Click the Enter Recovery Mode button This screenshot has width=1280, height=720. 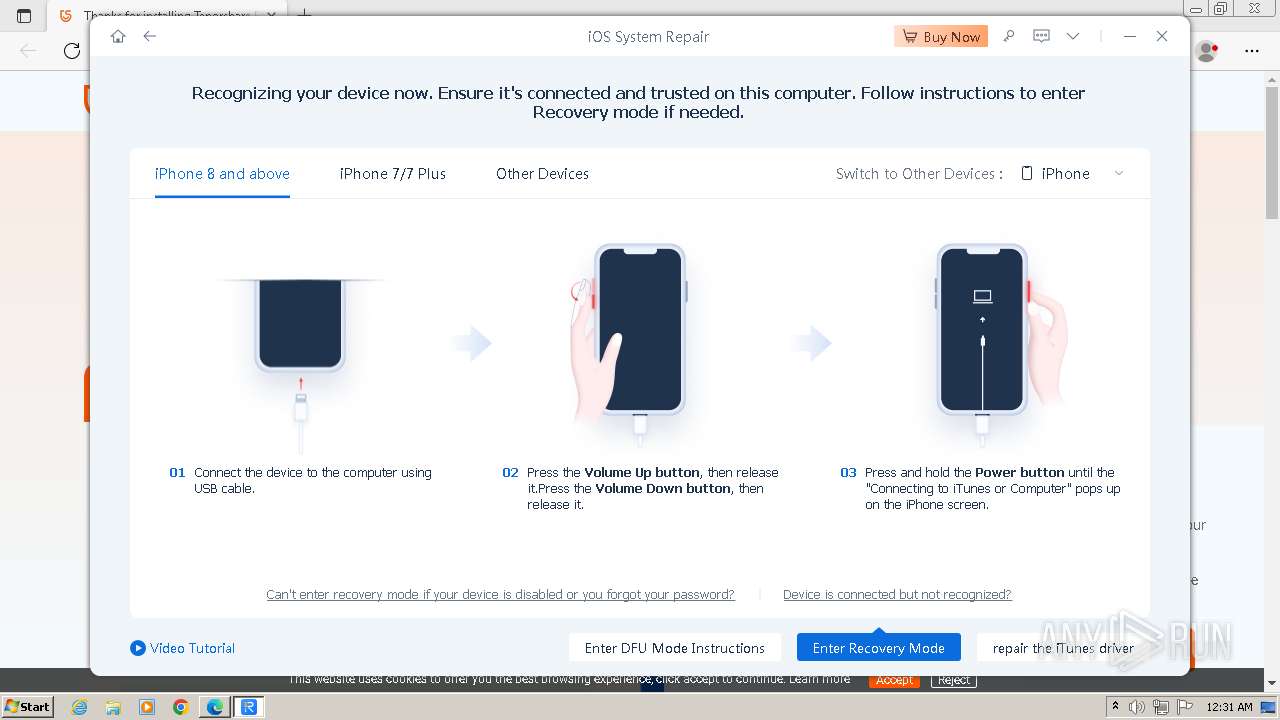[x=878, y=648]
